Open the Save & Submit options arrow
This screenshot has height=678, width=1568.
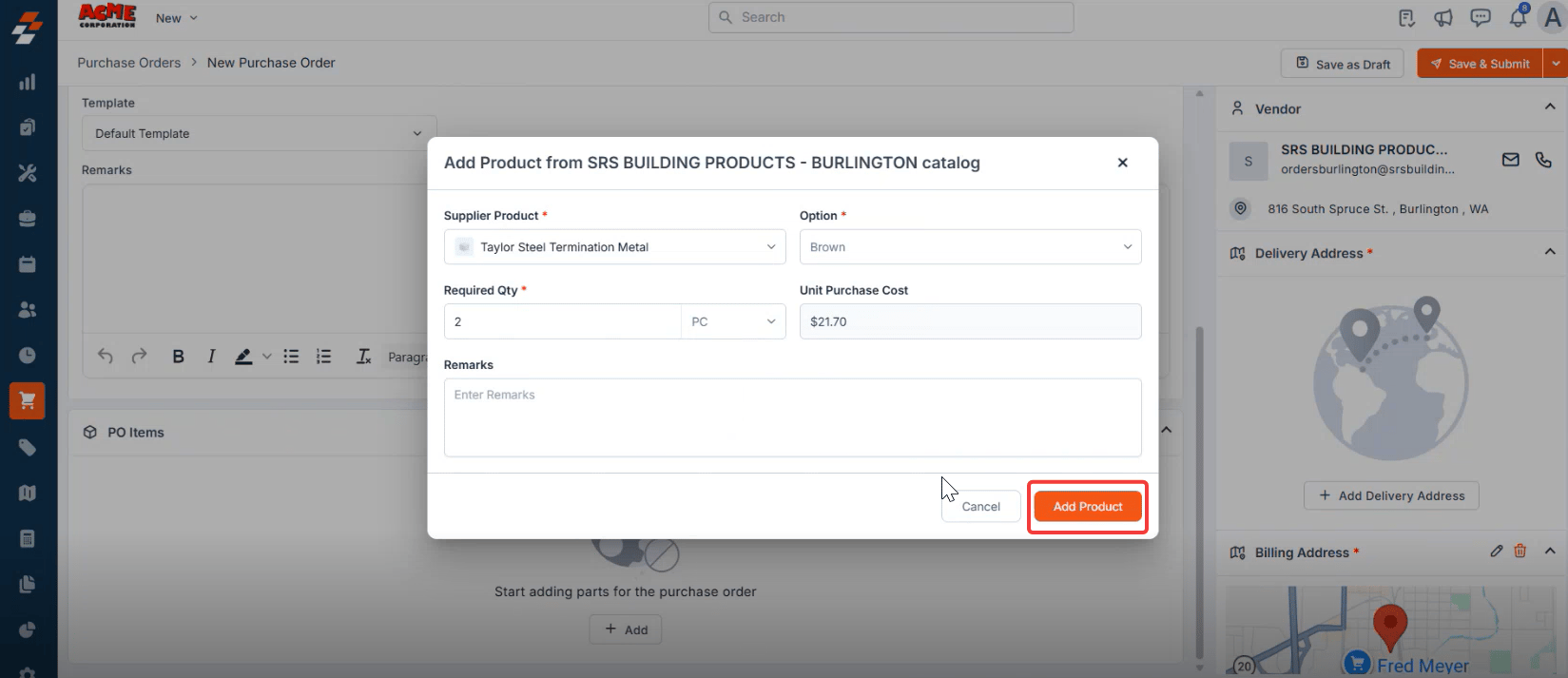tap(1556, 64)
